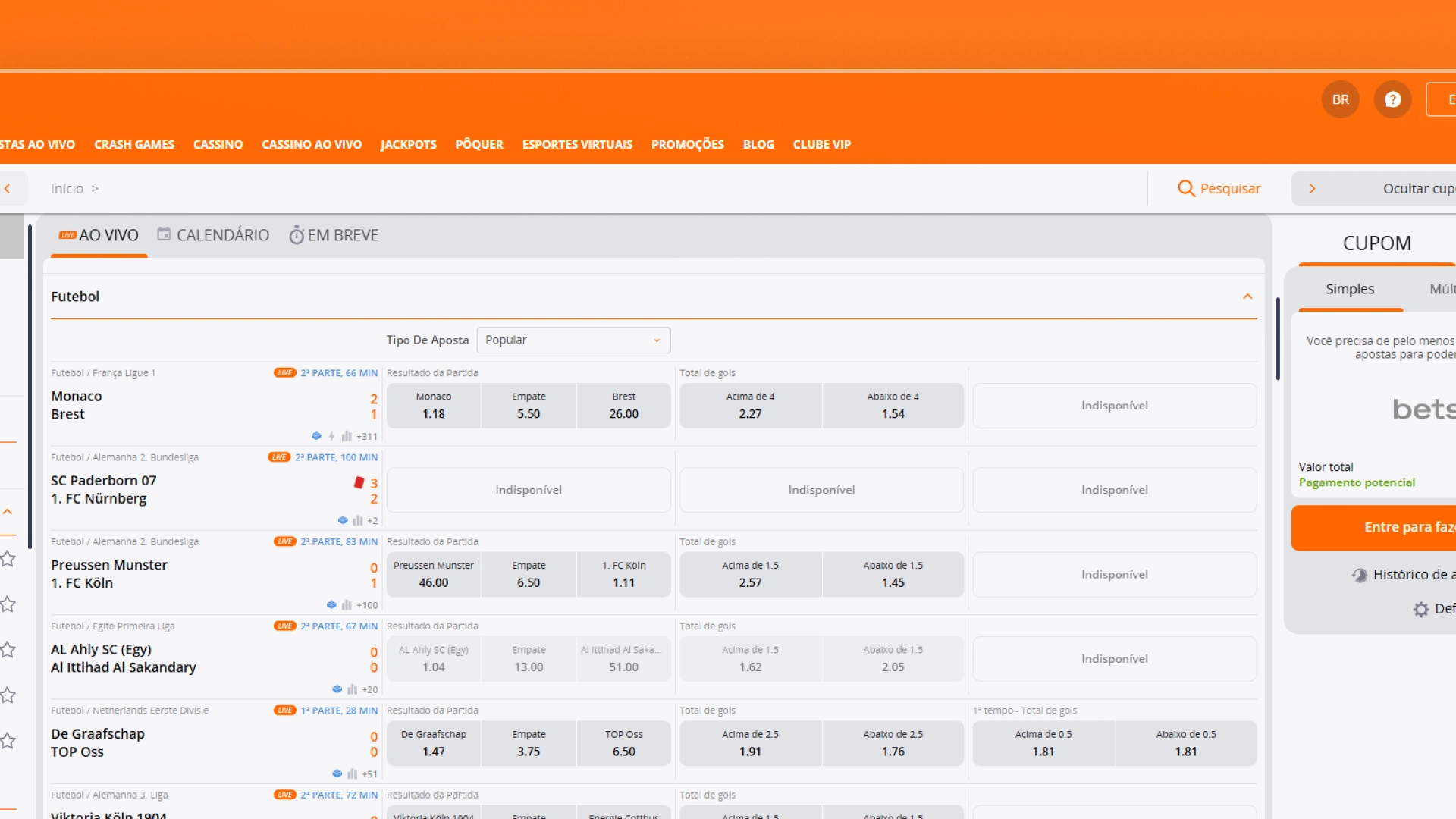Switch to the Simples tab in the CUPOM panel

point(1349,289)
